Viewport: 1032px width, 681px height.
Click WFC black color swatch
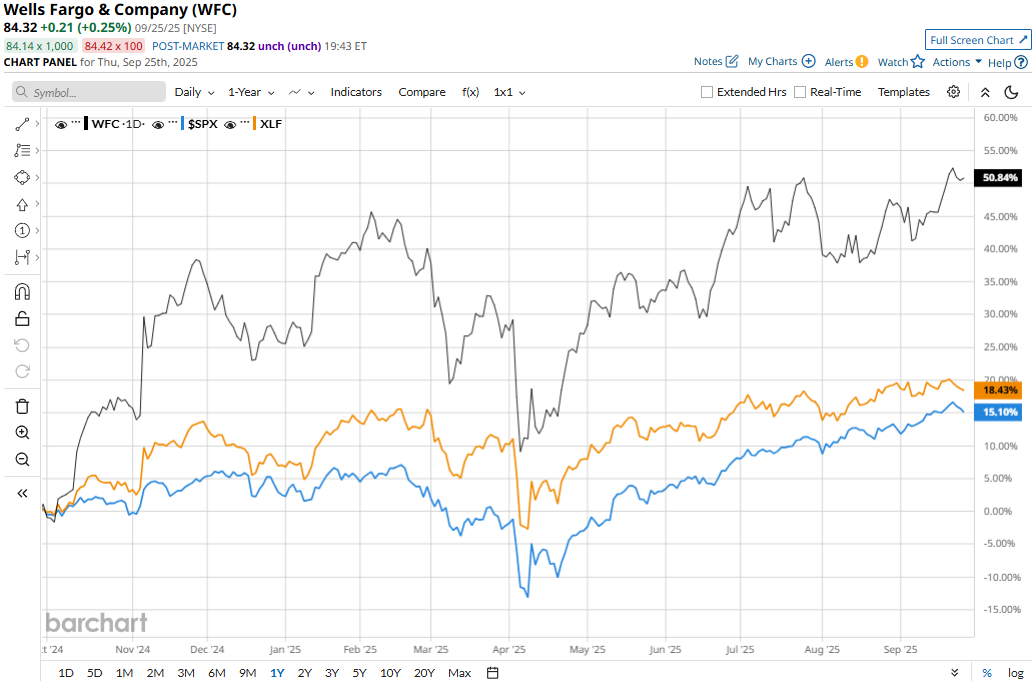point(87,124)
